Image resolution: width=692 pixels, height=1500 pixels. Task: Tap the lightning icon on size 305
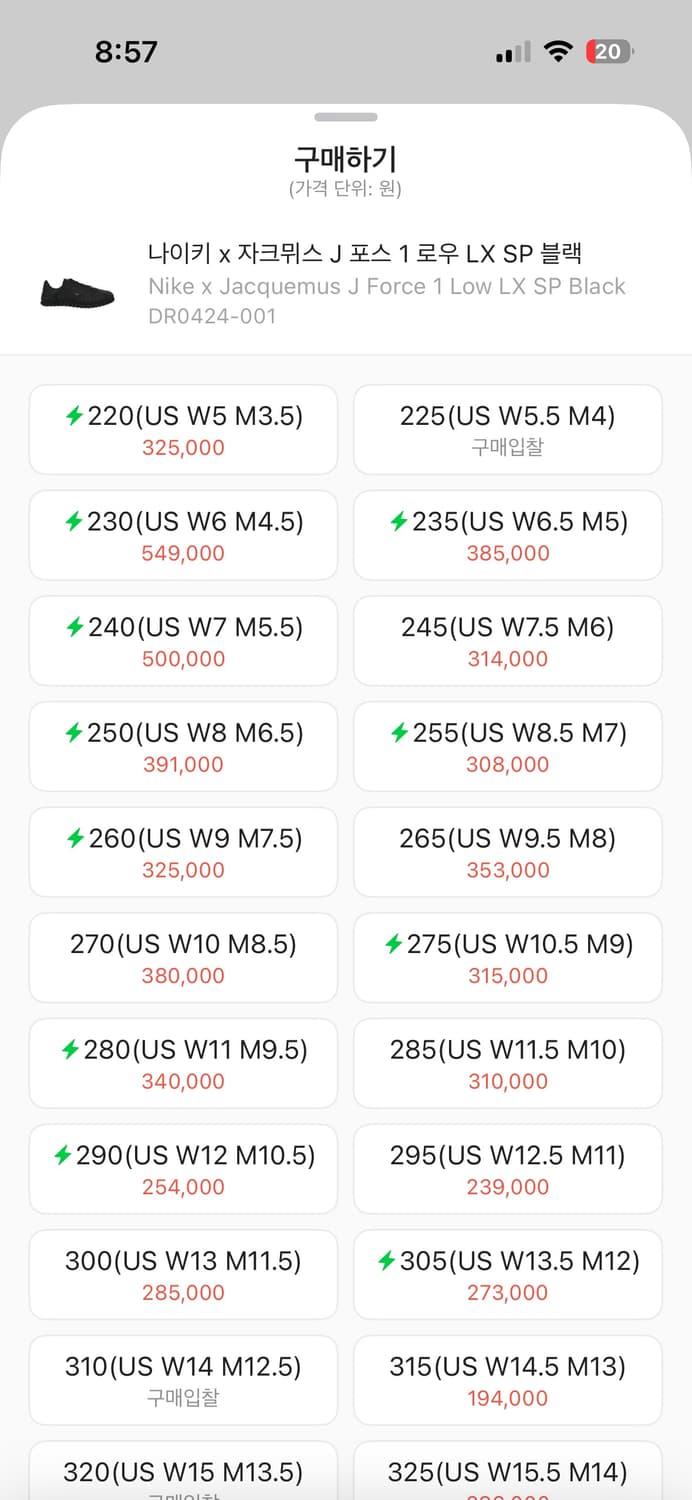pos(386,1261)
